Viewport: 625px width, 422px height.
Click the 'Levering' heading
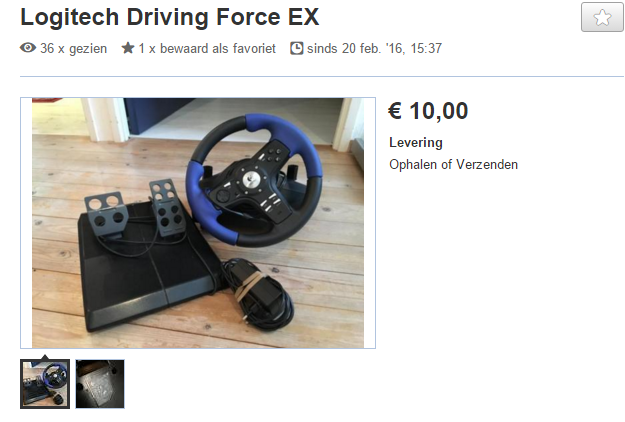tap(416, 143)
